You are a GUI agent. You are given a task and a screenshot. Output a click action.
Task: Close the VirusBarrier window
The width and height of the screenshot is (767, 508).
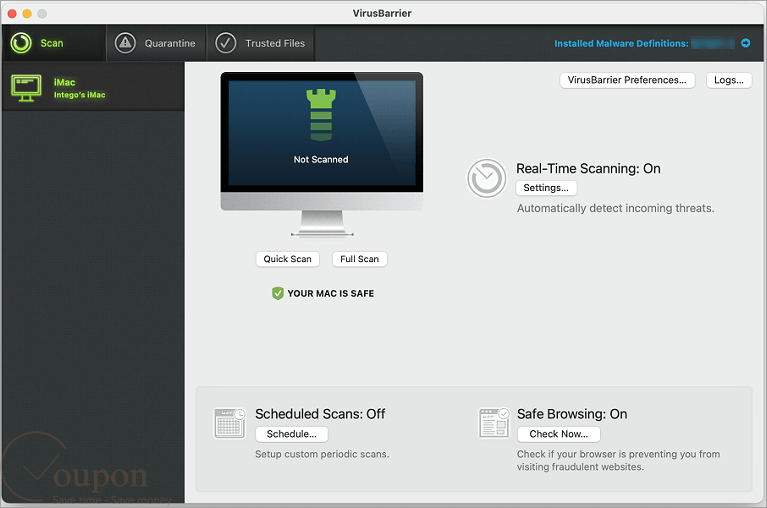tap(12, 14)
